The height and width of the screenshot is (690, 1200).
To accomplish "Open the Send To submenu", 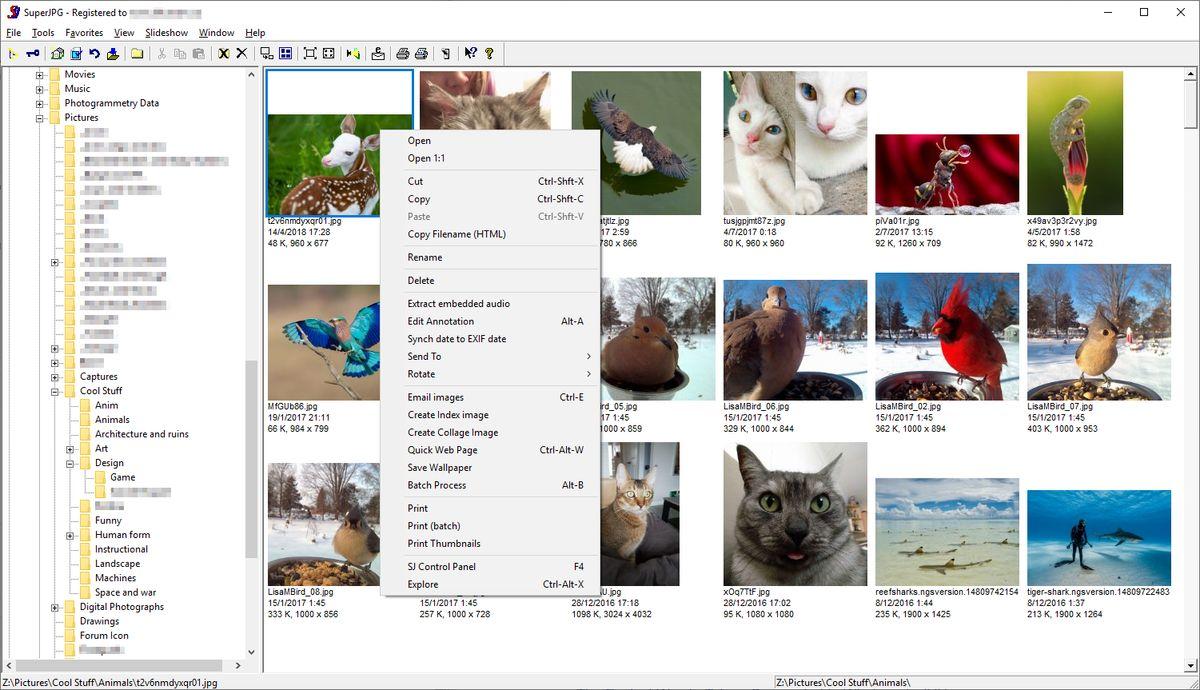I will (490, 356).
